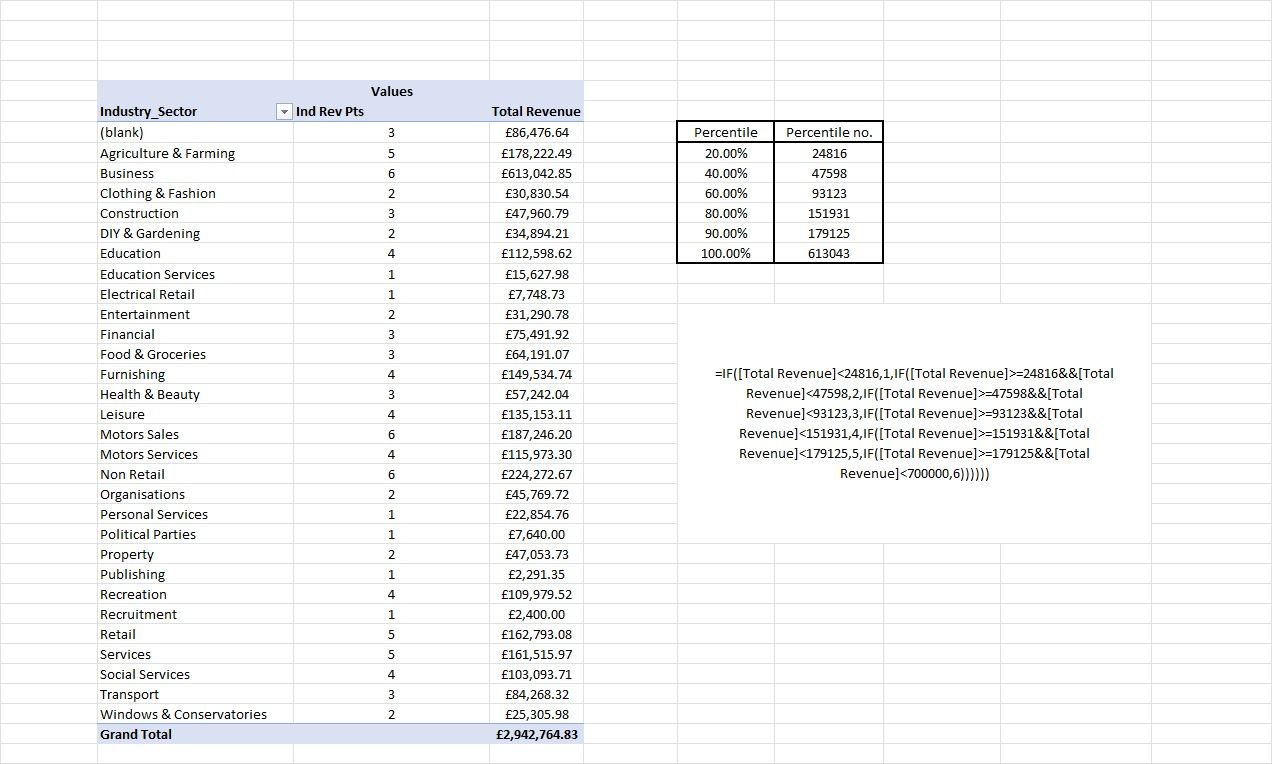
Task: Select the Non Retail row label
Action: point(195,474)
